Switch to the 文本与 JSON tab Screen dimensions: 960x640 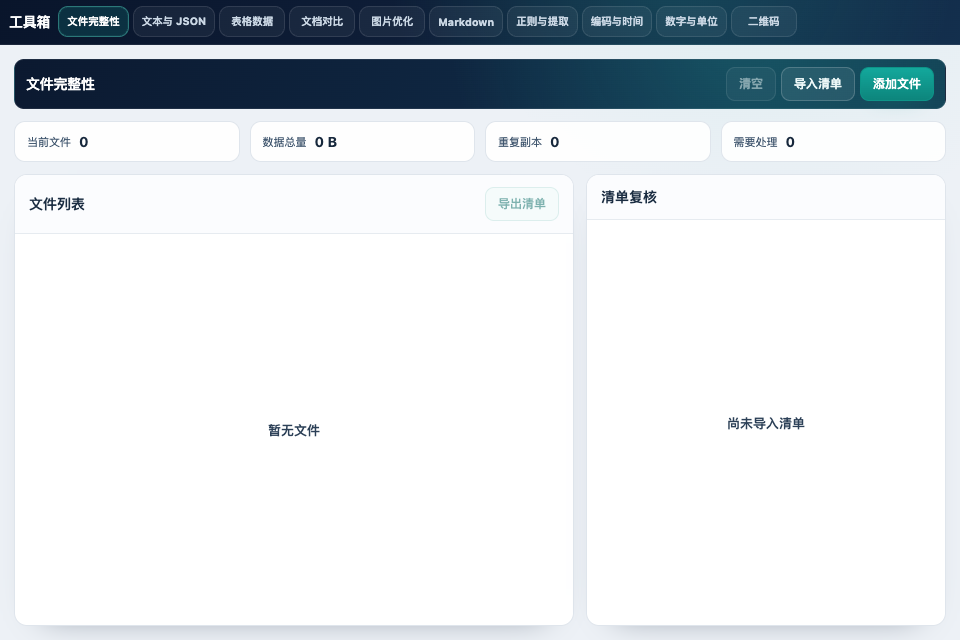point(174,21)
